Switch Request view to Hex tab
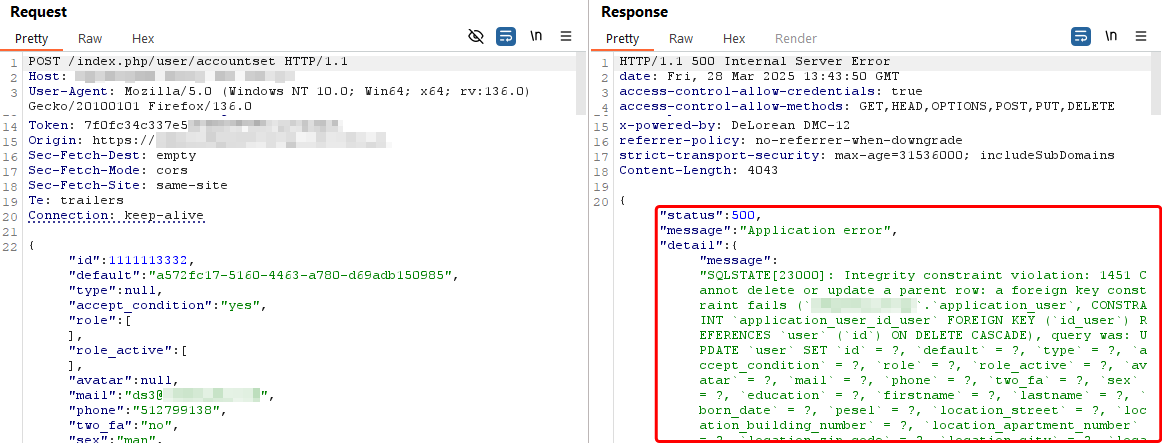The width and height of the screenshot is (1162, 443). click(143, 39)
